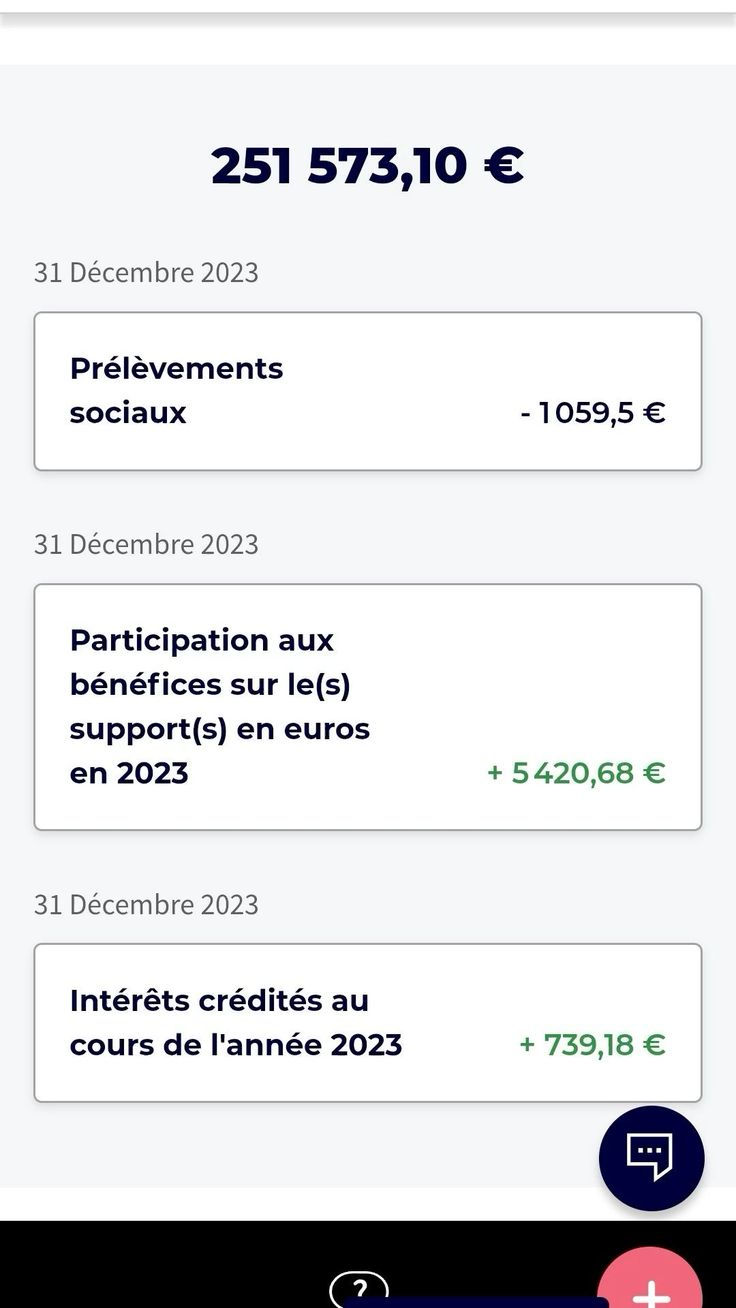Click the date label above Participation aux bénéfices
Screen dimensions: 736x1308
coord(146,545)
